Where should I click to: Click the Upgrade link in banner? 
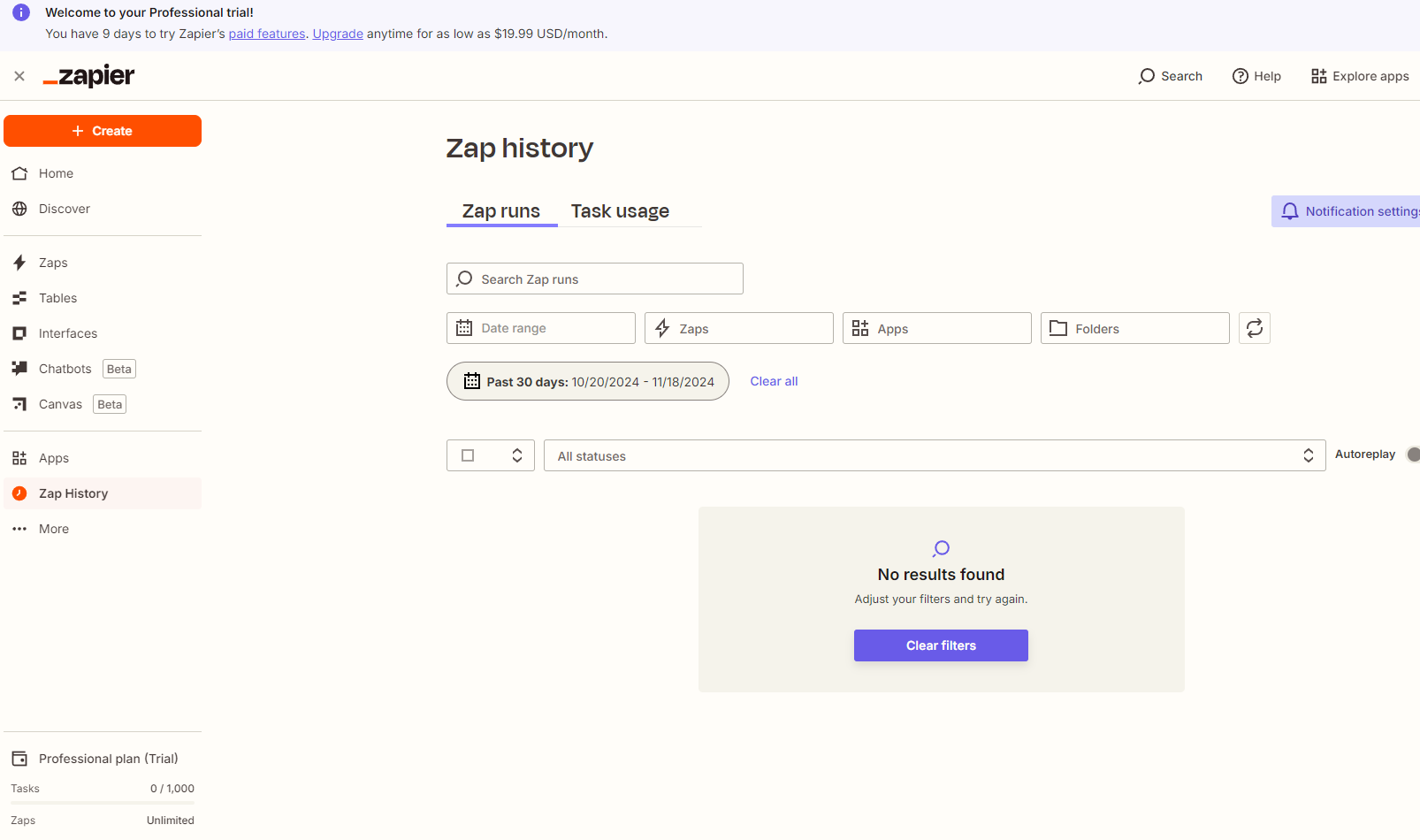pyautogui.click(x=338, y=34)
